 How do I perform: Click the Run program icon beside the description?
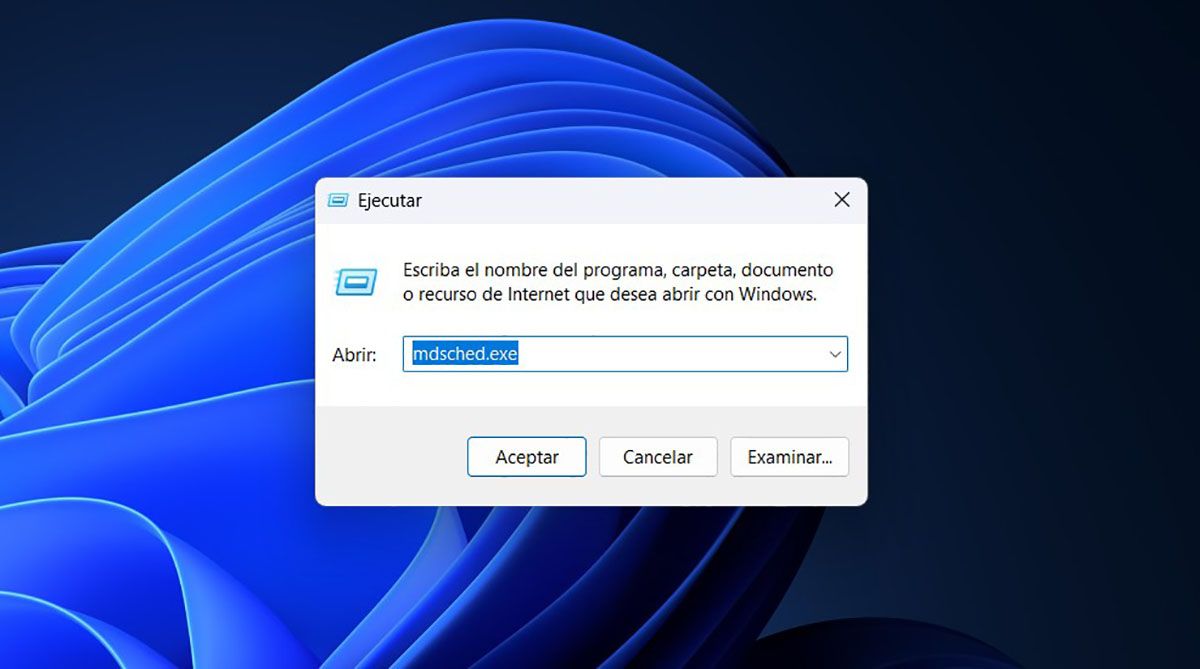tap(355, 283)
